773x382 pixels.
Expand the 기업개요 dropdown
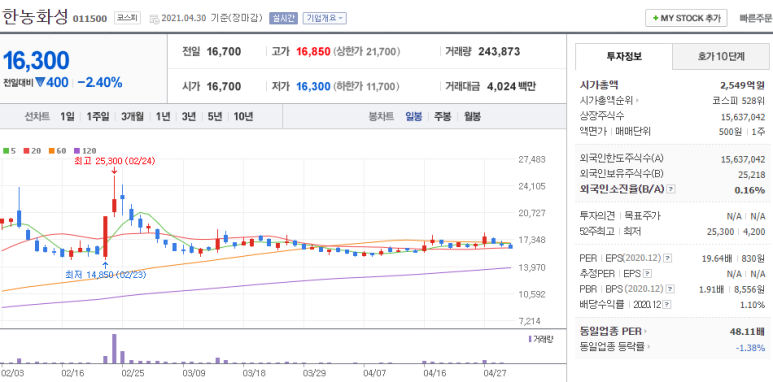325,18
